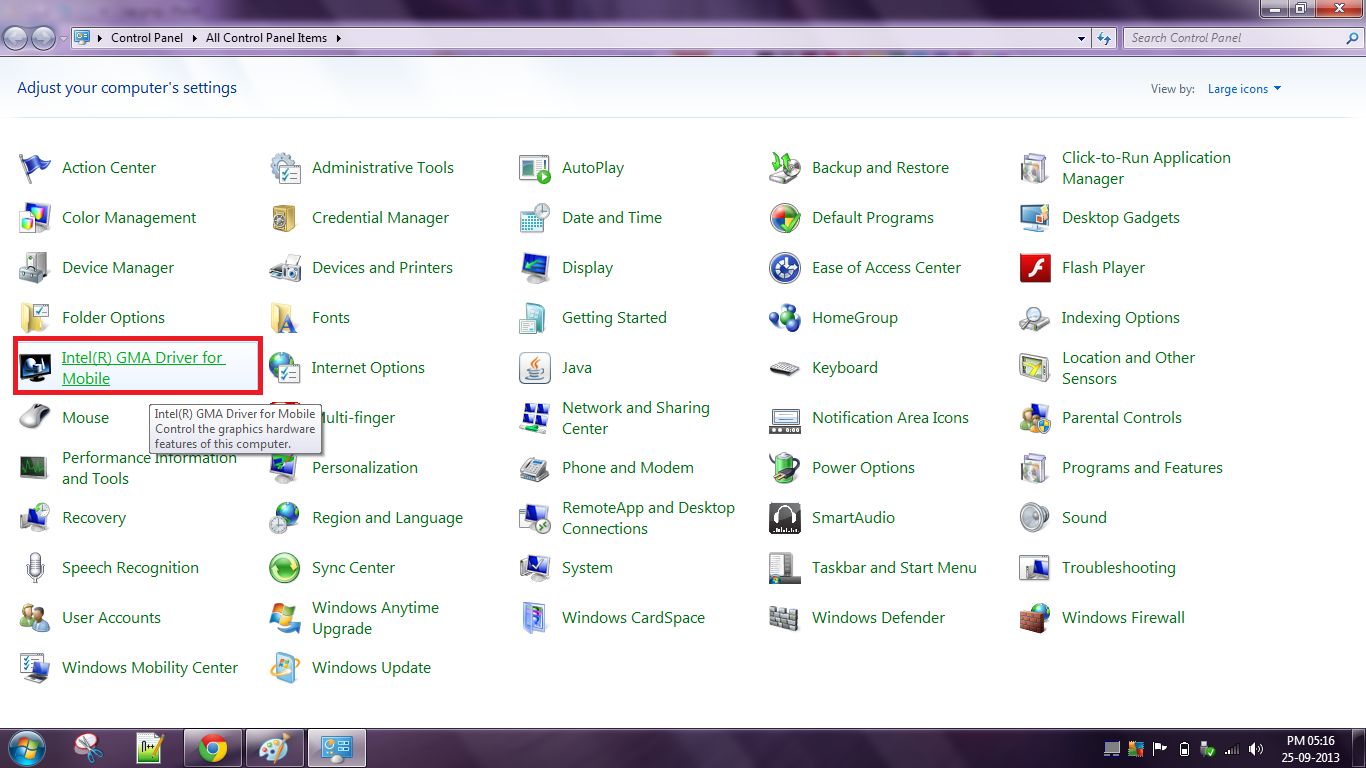Open the Desktop Gadgets link
The image size is (1366, 768).
[1121, 218]
